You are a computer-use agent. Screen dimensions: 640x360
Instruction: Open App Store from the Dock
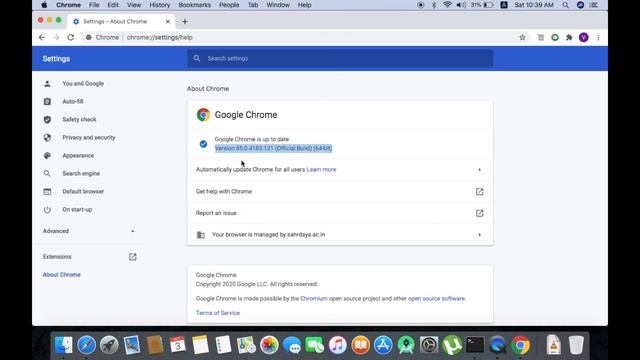(x=383, y=345)
